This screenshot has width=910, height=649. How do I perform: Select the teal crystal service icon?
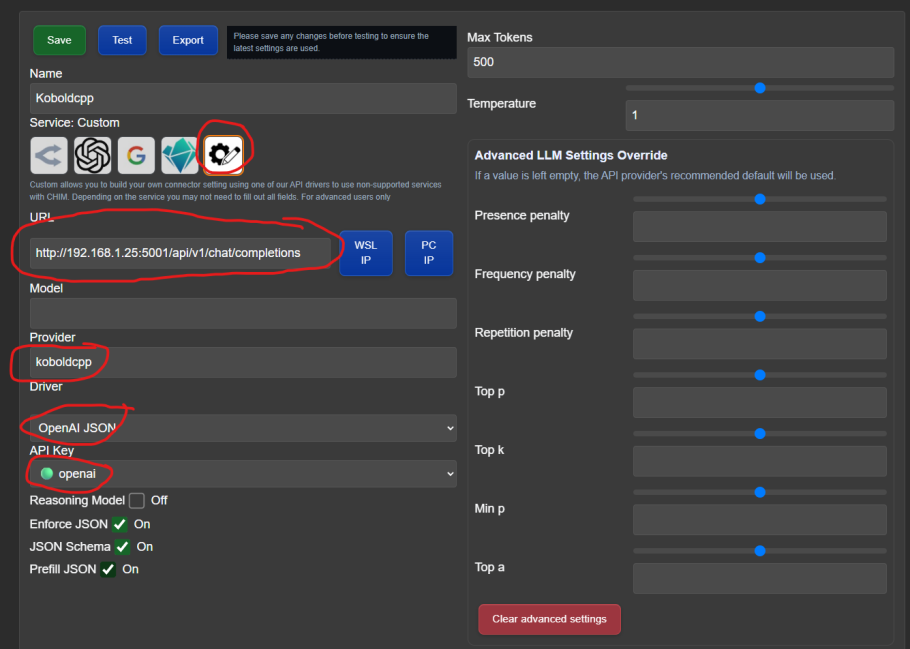coord(180,155)
